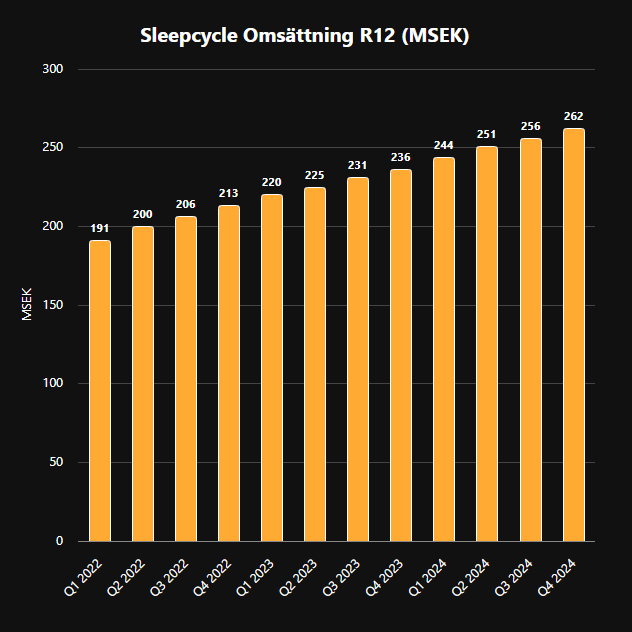632x632 pixels.
Task: Select the Q4 2023 bar
Action: click(x=401, y=356)
